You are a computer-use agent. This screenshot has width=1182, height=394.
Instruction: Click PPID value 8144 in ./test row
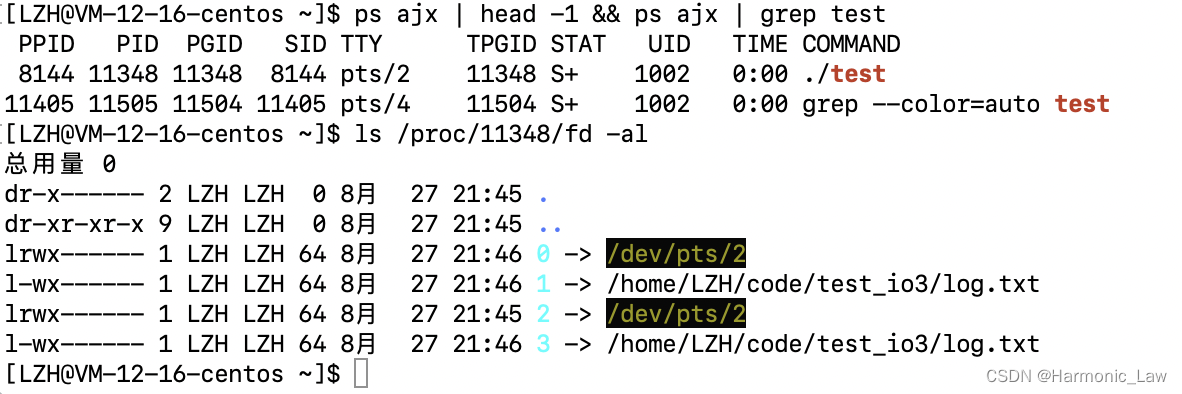tap(47, 74)
